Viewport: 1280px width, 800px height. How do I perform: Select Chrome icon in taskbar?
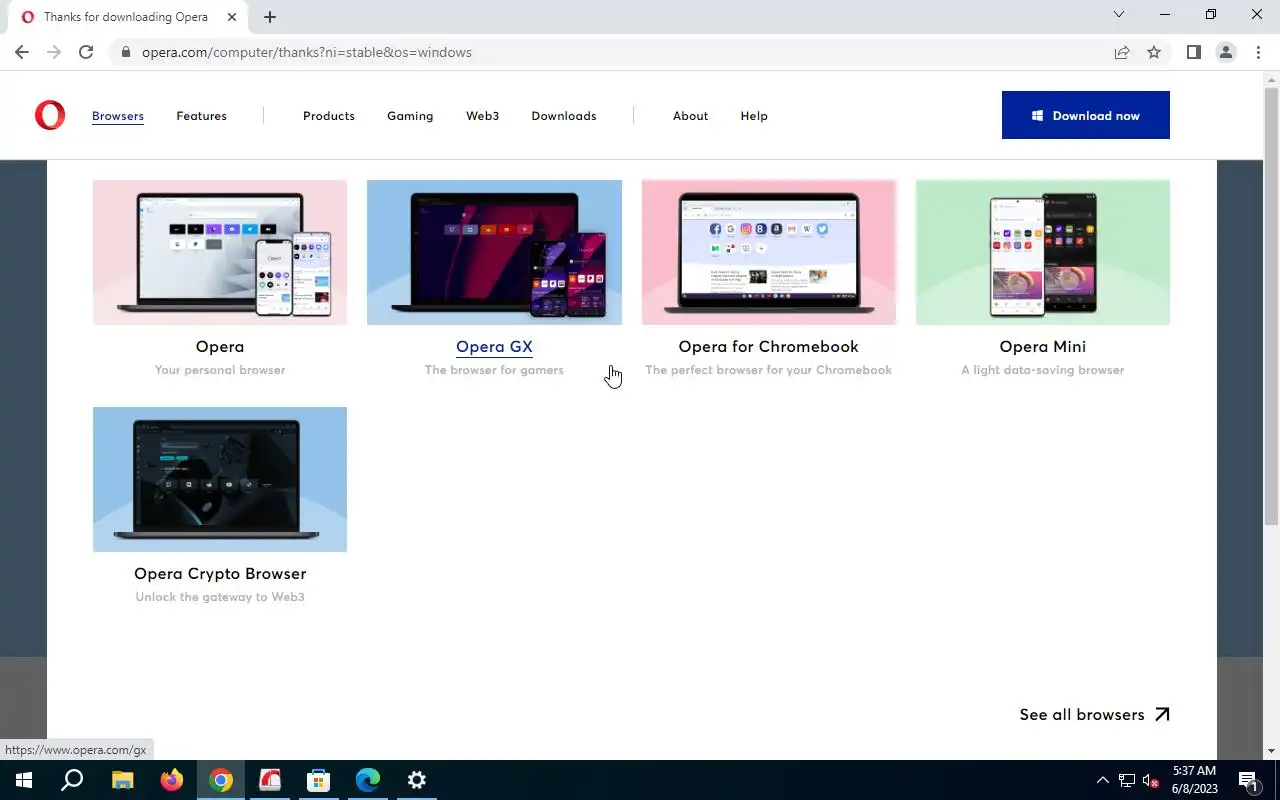221,780
